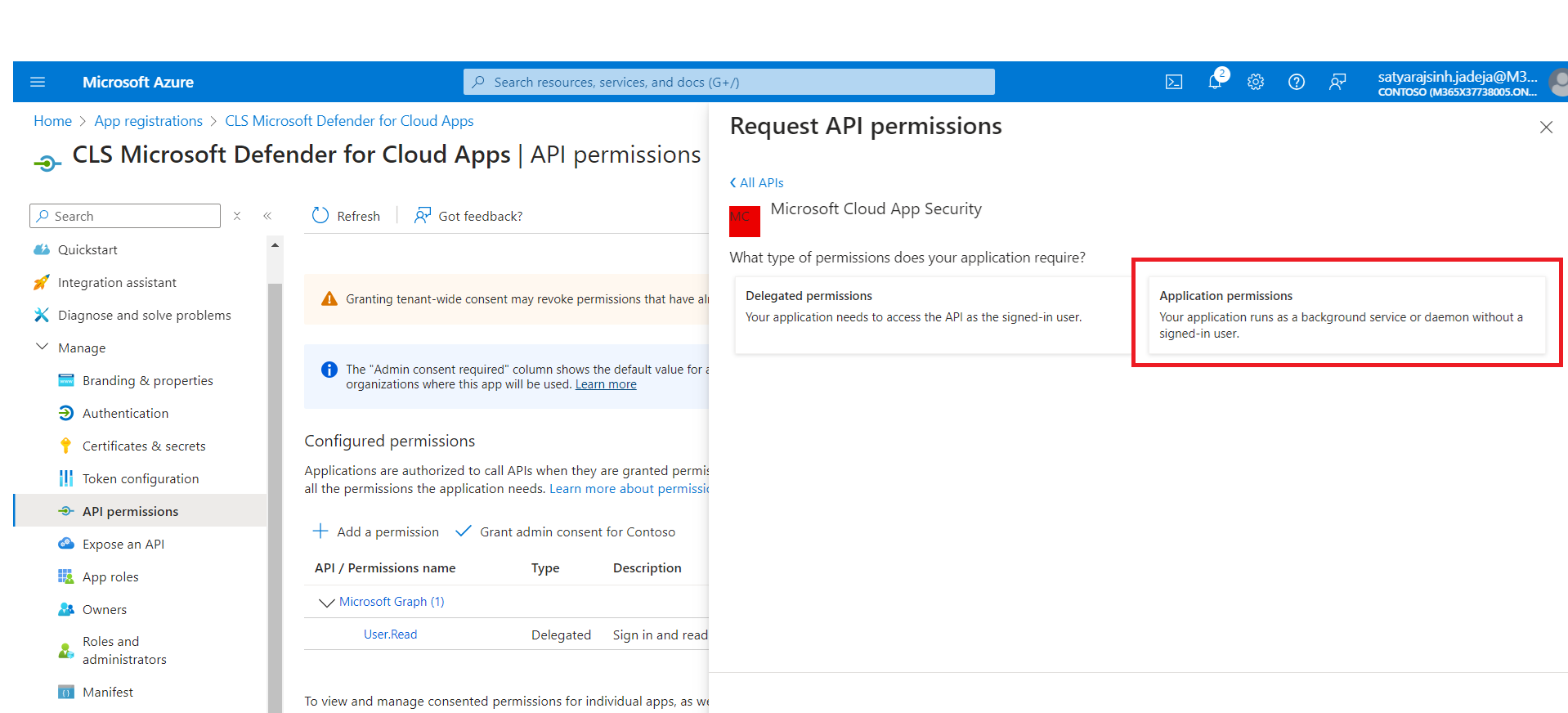Click the Manifest icon in sidebar
This screenshot has width=1568, height=713.
[66, 692]
